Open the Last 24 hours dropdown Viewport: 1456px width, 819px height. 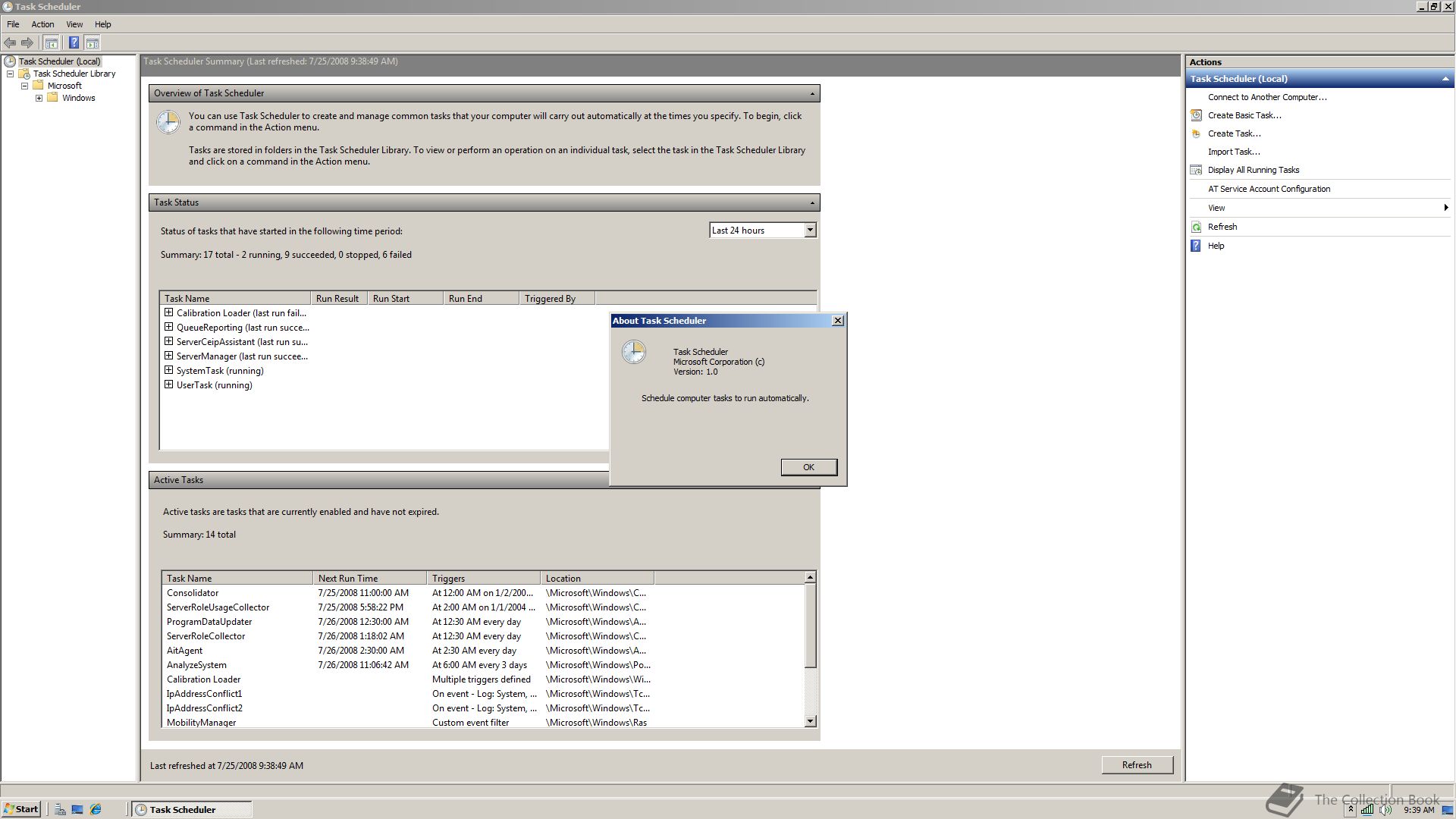point(809,230)
